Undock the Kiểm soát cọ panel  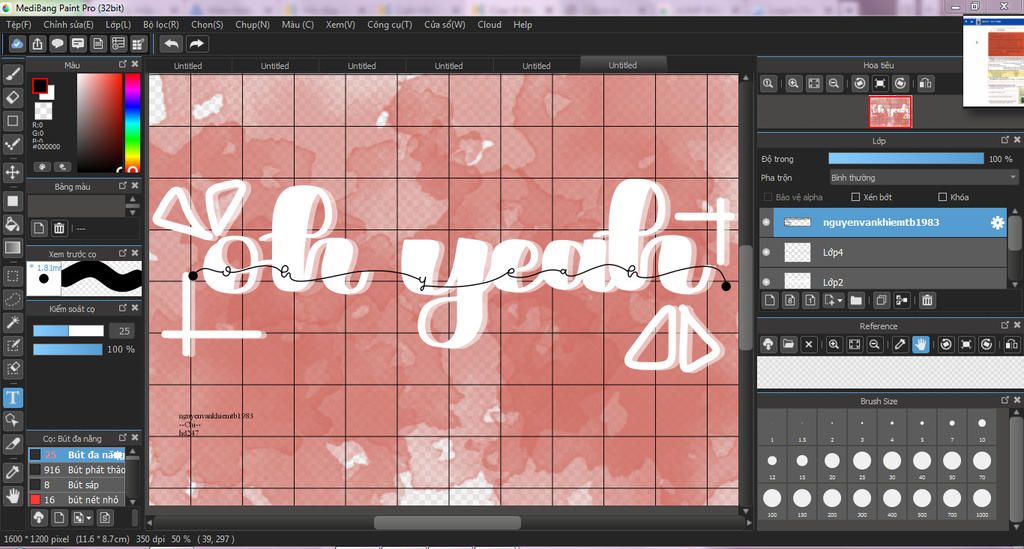tap(122, 307)
